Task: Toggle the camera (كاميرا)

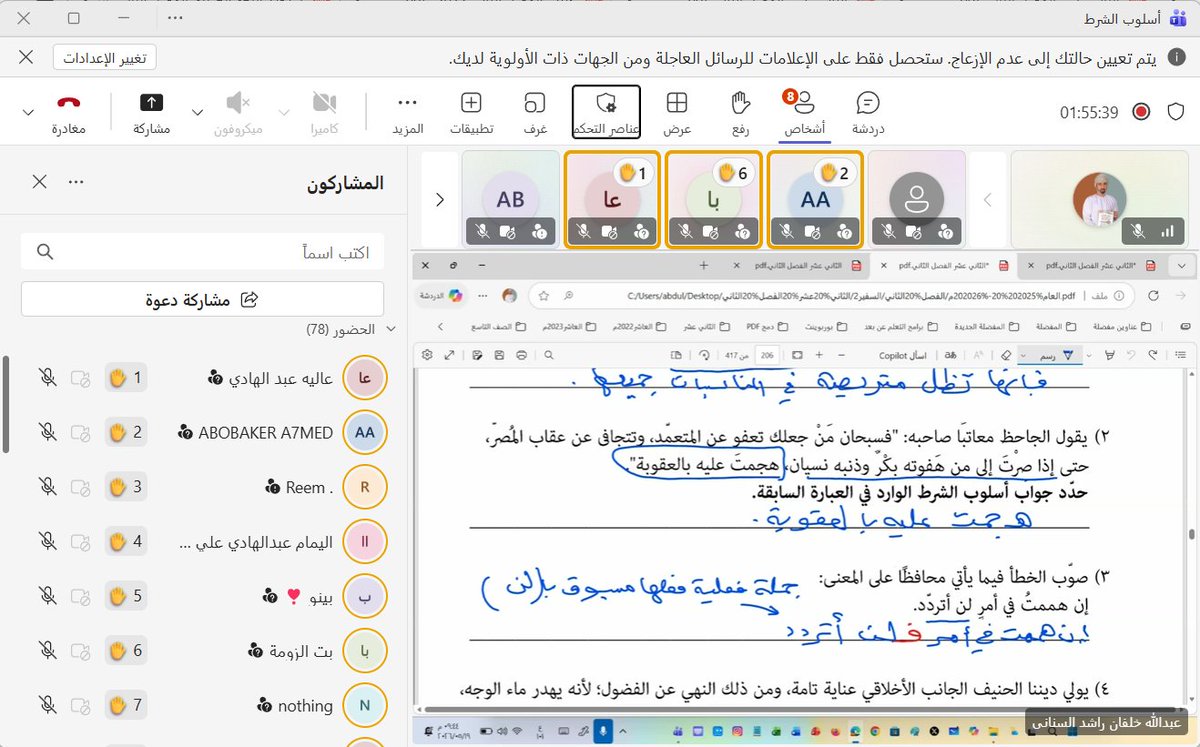Action: (x=324, y=111)
